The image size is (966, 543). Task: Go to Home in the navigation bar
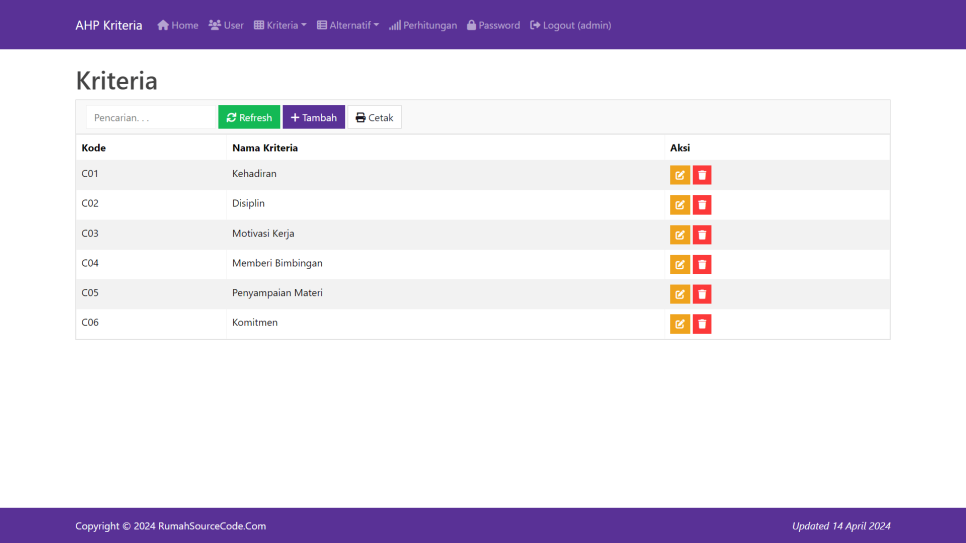coord(178,25)
